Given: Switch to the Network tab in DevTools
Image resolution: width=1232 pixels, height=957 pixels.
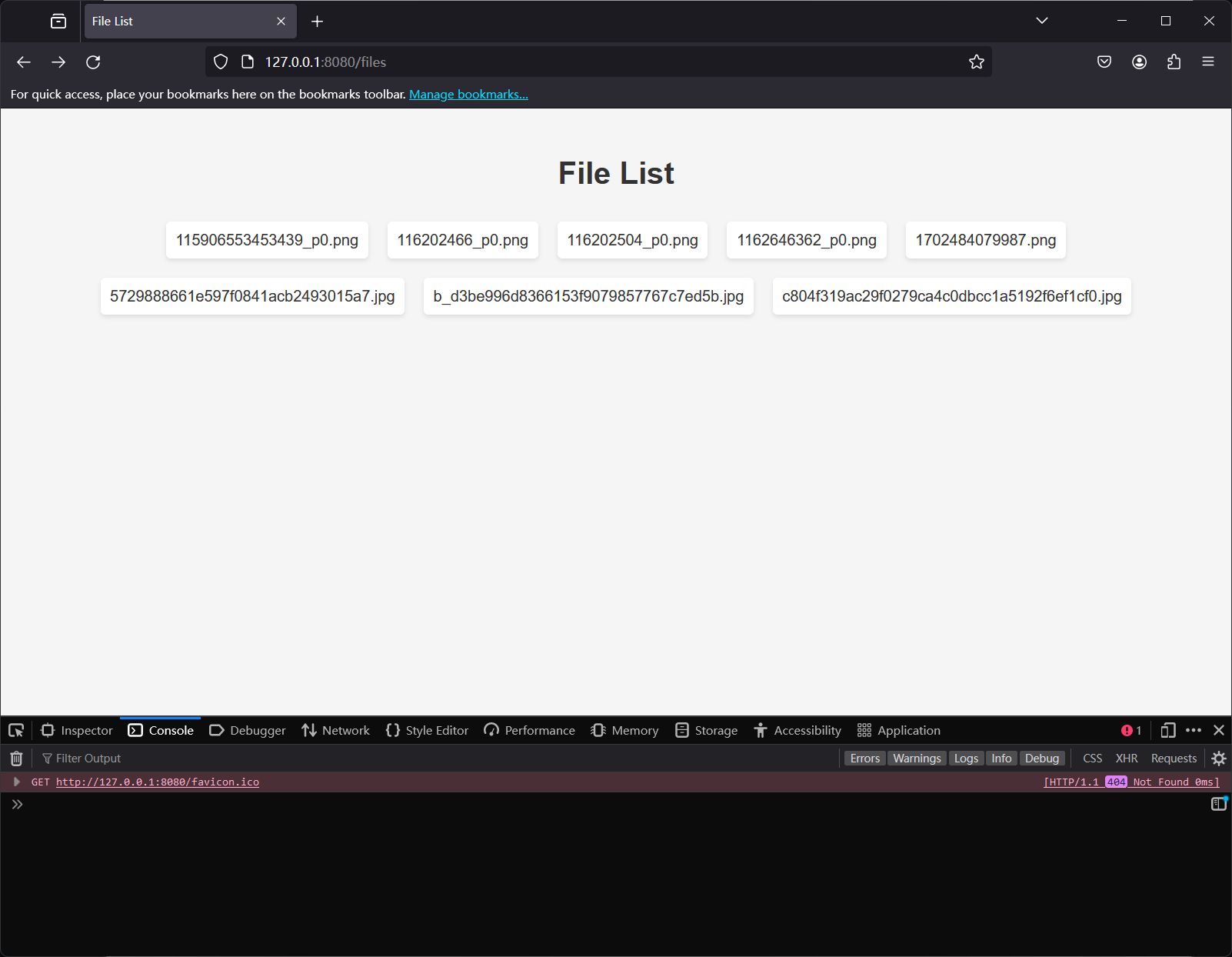Looking at the screenshot, I should pos(336,730).
